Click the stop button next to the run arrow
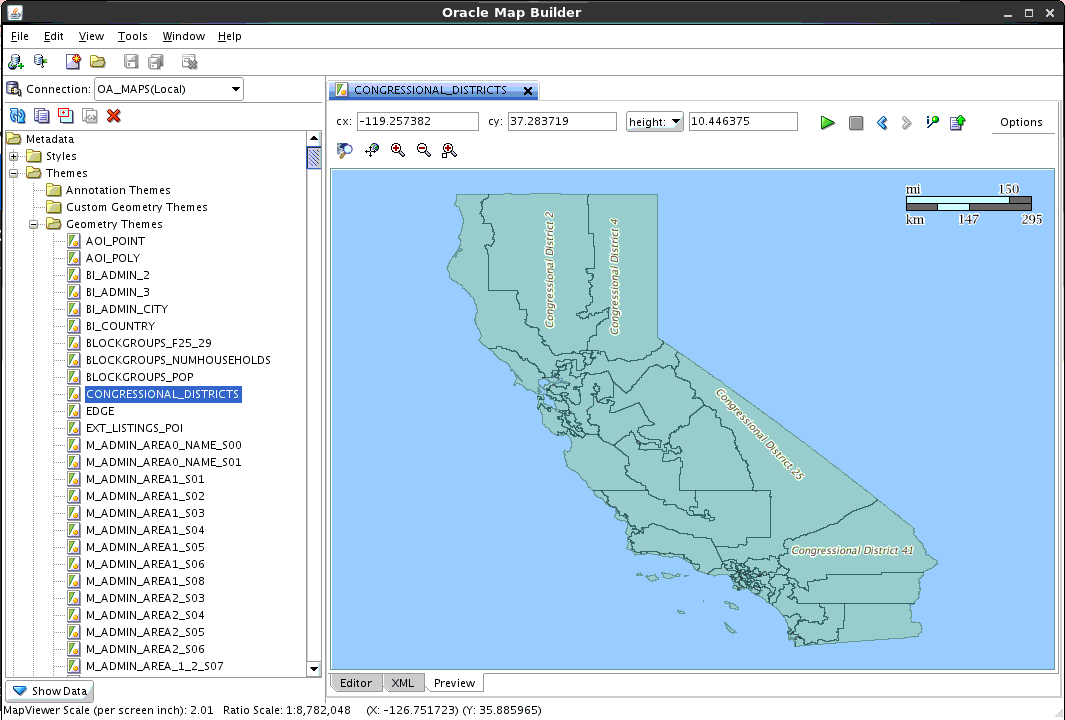This screenshot has width=1065, height=720. pyautogui.click(x=856, y=122)
